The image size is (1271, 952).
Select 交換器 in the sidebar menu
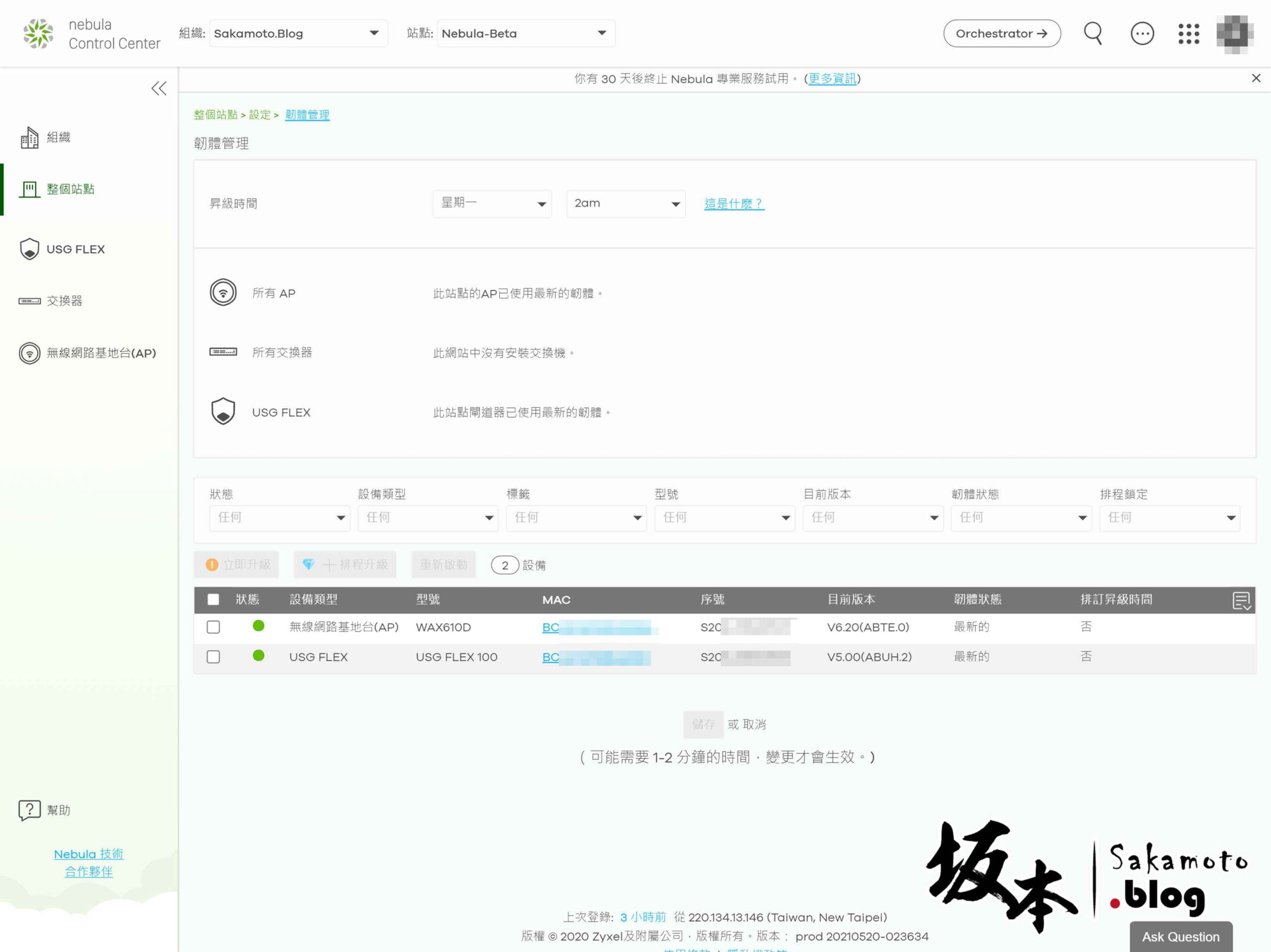(x=65, y=301)
